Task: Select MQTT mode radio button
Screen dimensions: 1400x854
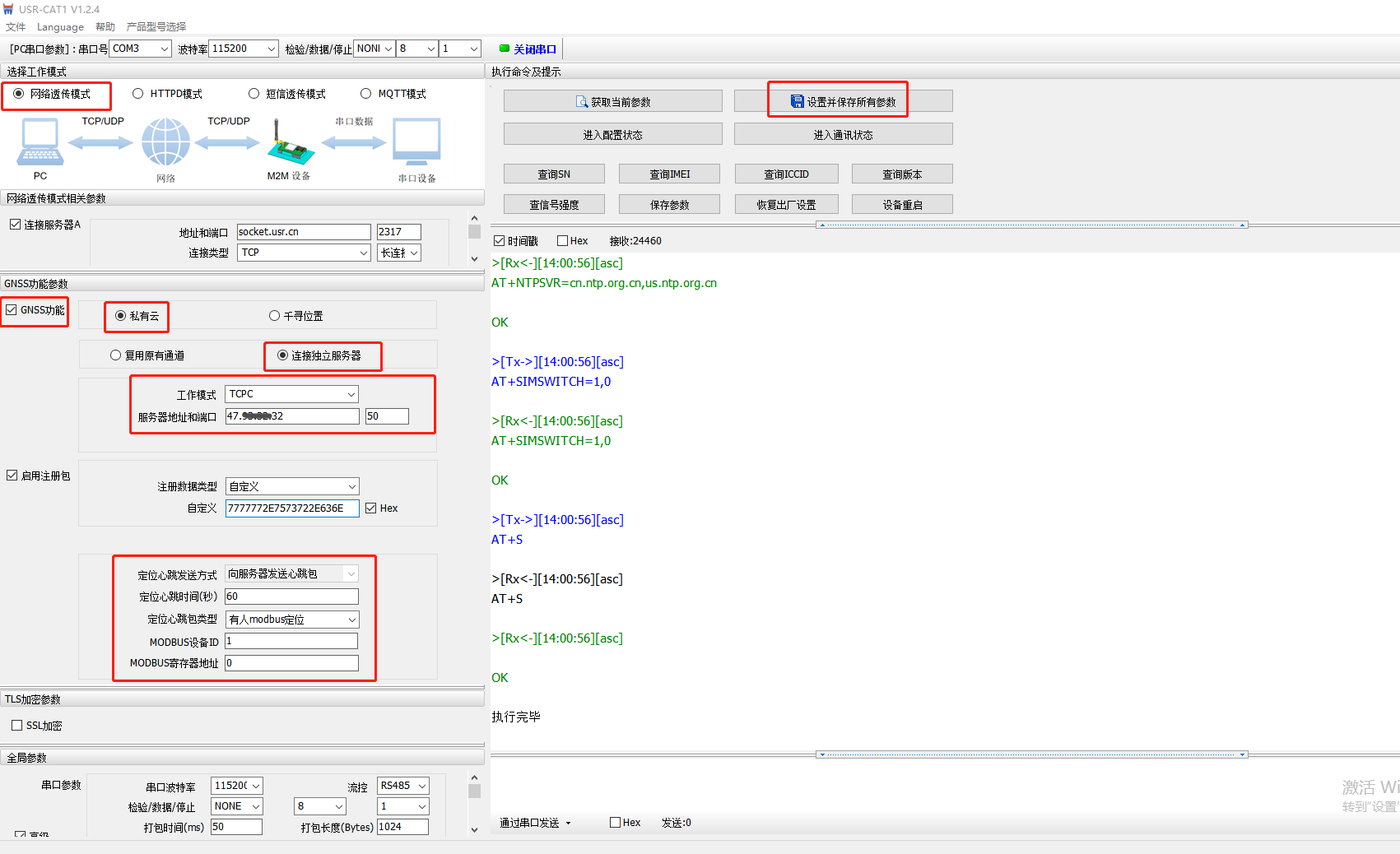Action: point(365,94)
